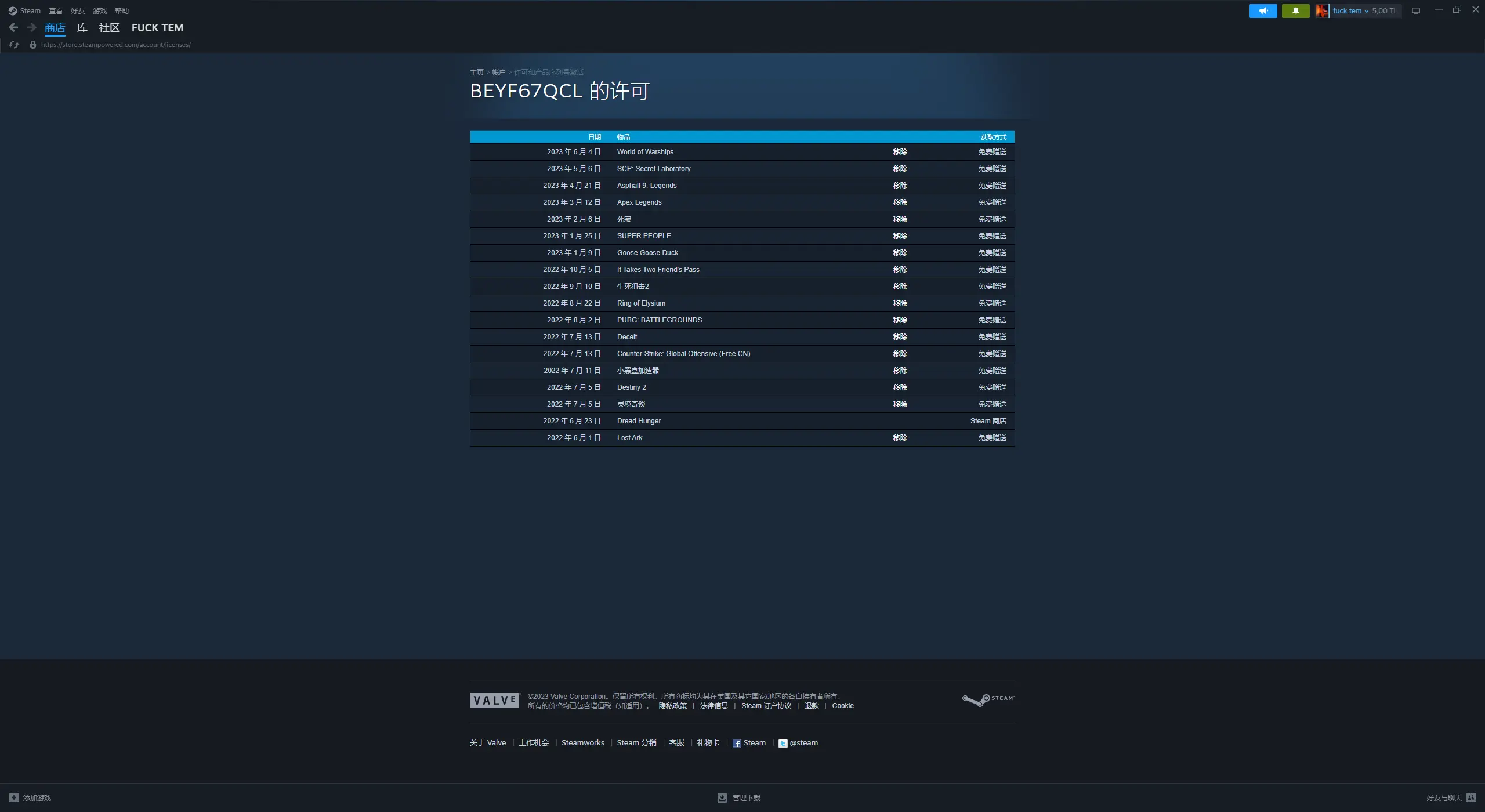Remove the Asphalt 9: Legends license
The height and width of the screenshot is (812, 1485).
900,185
